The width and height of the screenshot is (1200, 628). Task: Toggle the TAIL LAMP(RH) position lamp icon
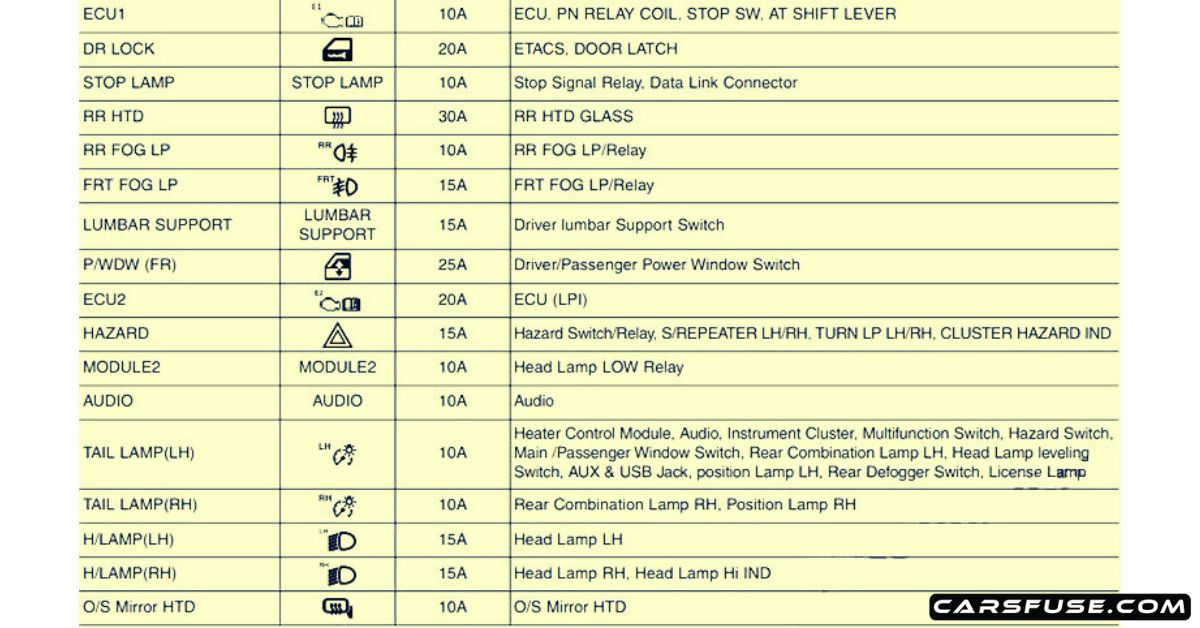click(x=340, y=505)
